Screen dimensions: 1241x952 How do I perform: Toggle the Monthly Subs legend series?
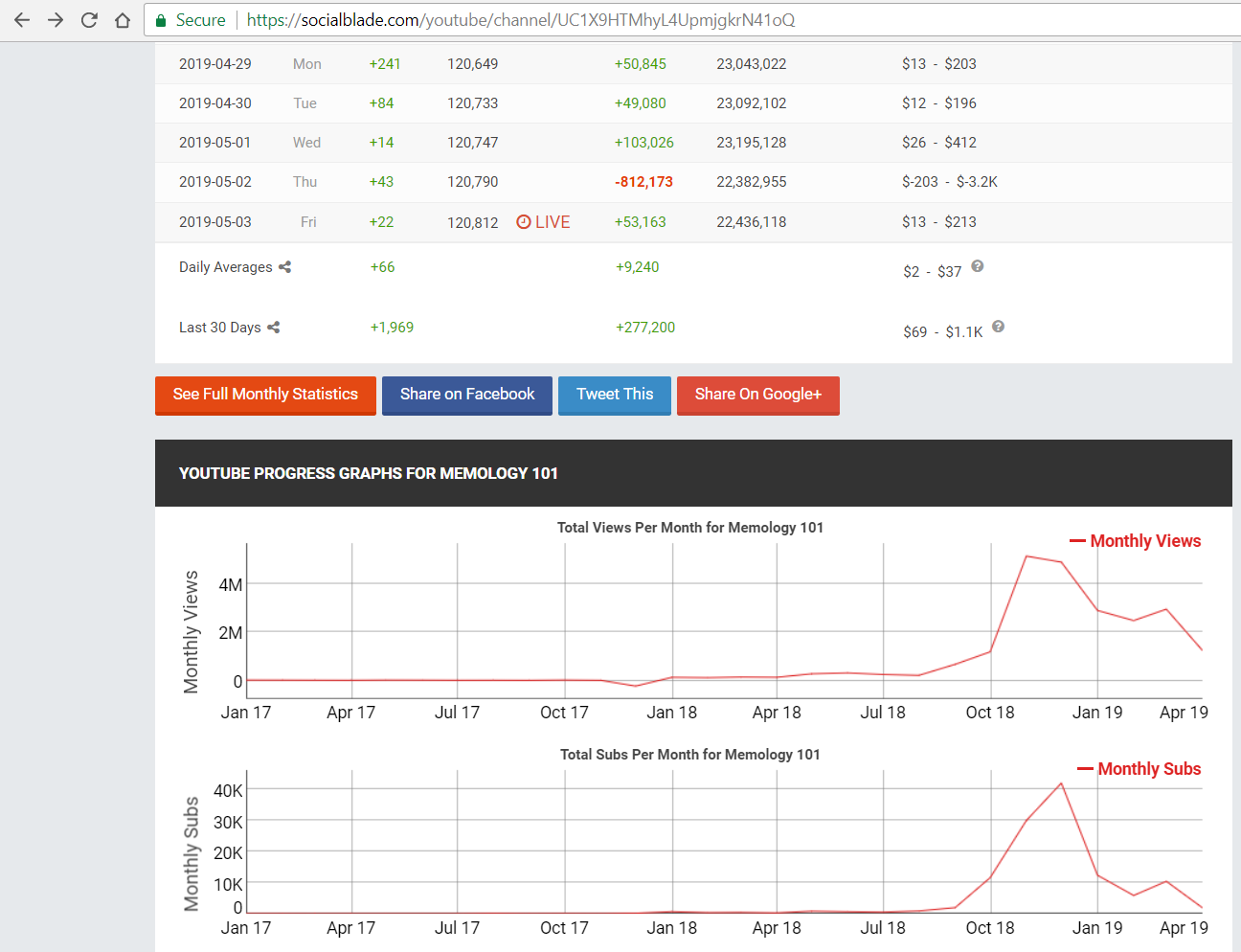click(1139, 769)
